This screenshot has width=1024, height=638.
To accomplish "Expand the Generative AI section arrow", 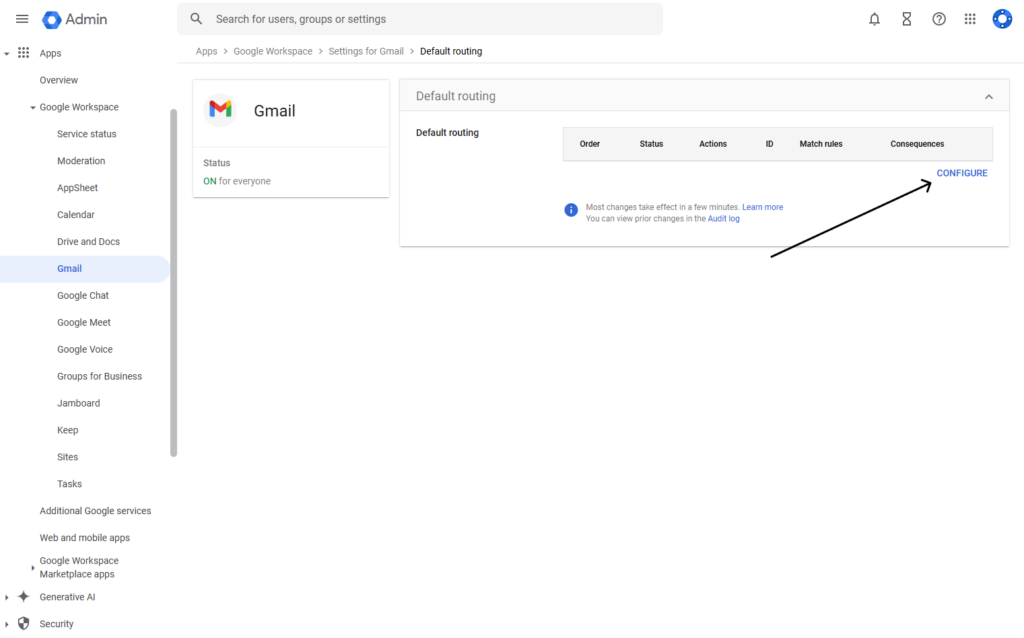I will click(7, 597).
